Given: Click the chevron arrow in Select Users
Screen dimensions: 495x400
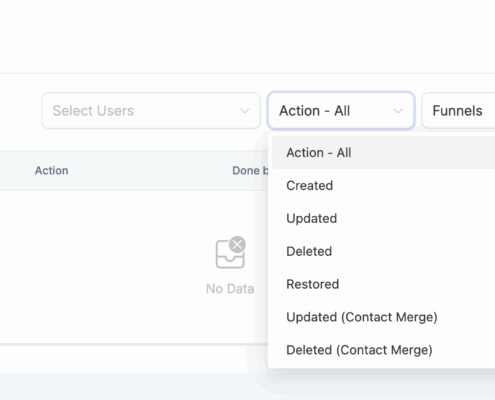Looking at the screenshot, I should 245,111.
